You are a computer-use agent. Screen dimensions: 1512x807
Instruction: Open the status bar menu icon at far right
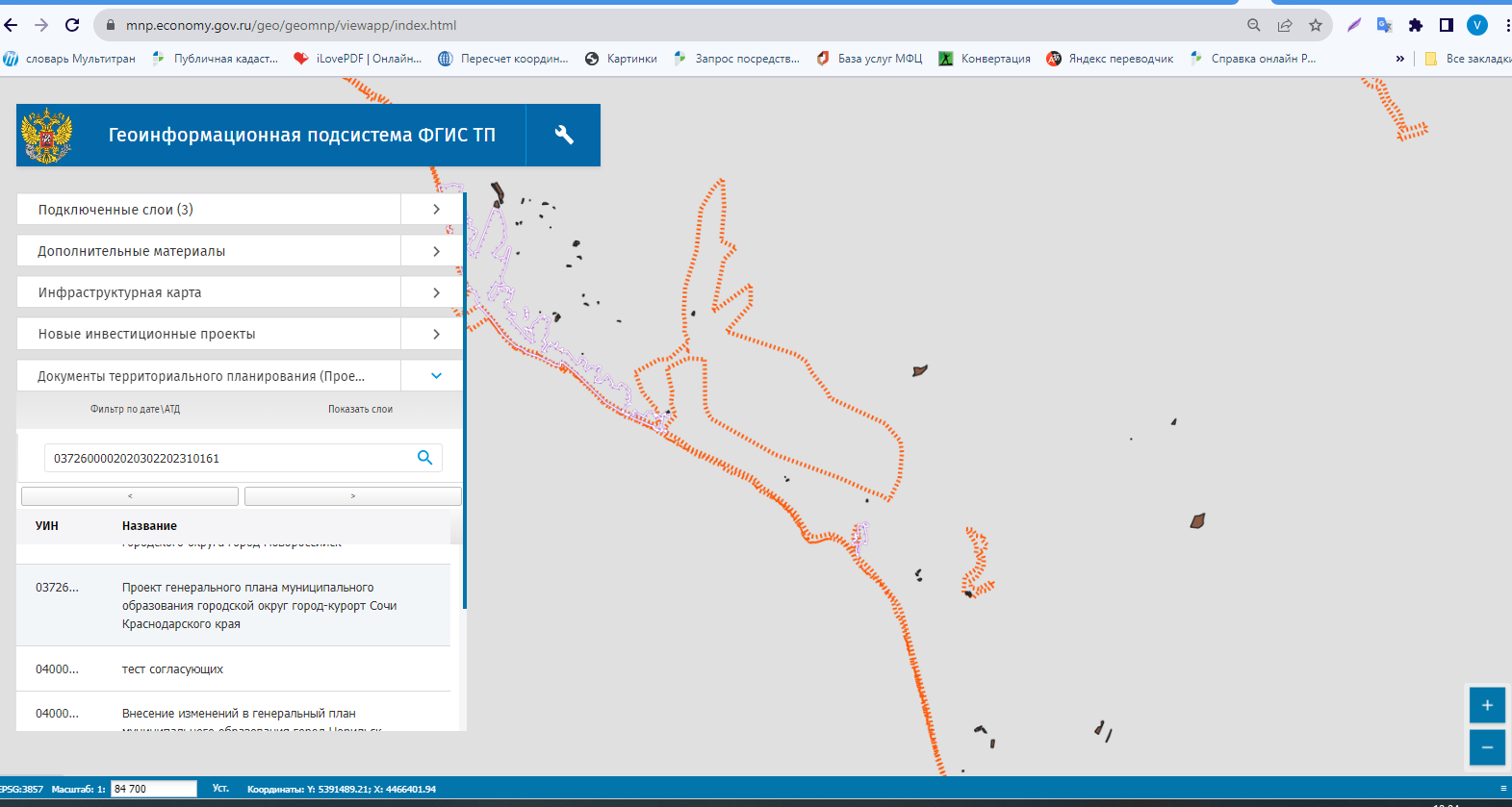tap(1503, 789)
